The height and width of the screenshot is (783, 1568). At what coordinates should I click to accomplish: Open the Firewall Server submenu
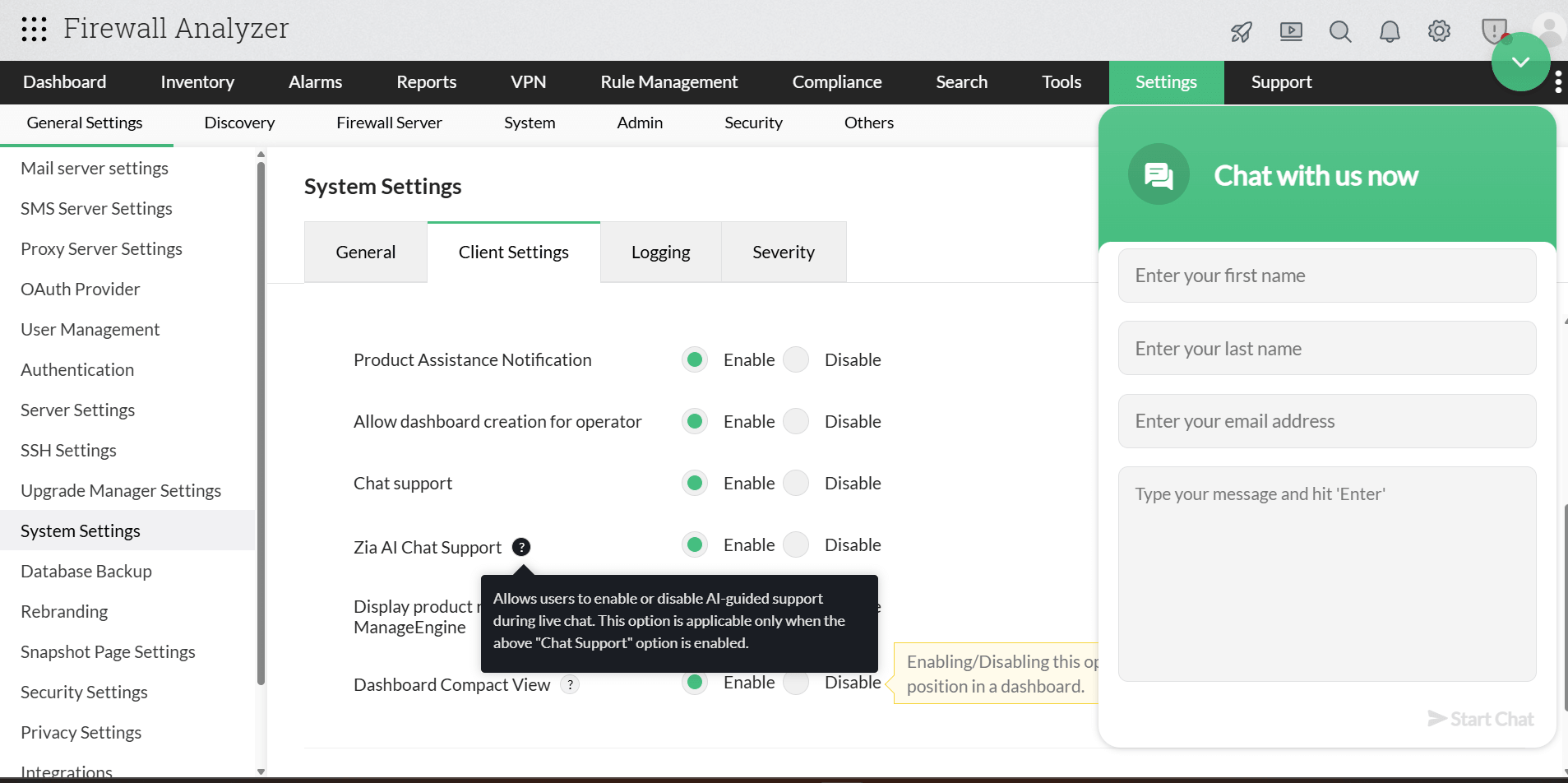pyautogui.click(x=389, y=123)
